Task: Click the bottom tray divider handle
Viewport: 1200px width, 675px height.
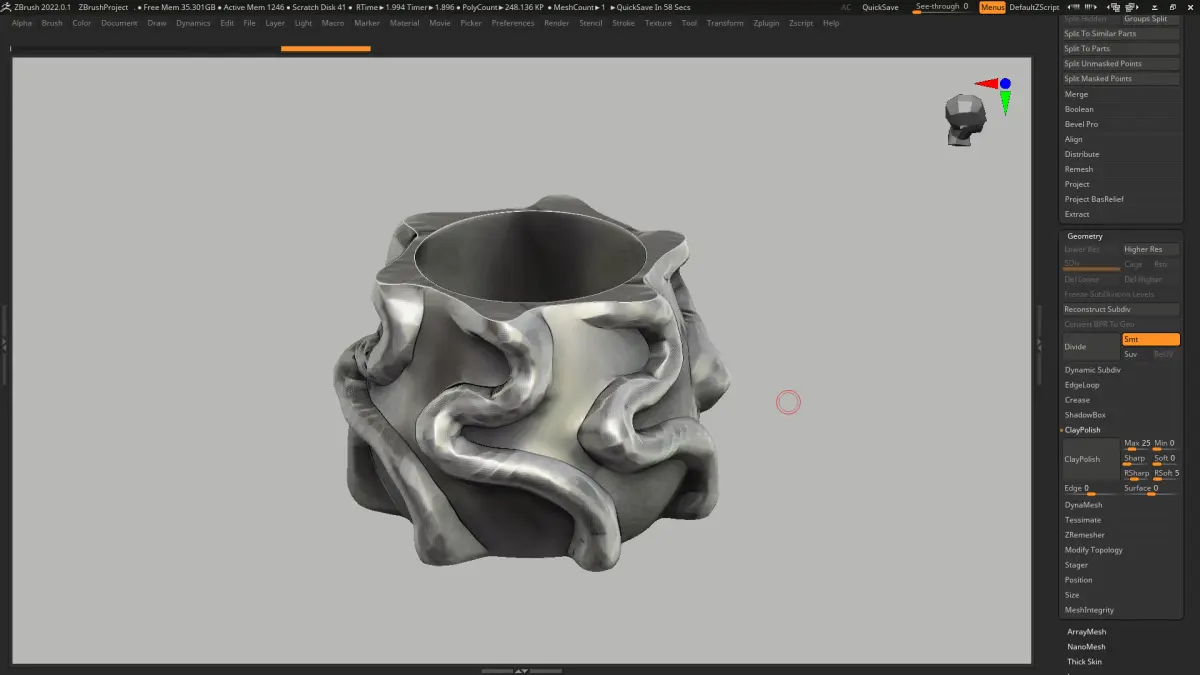Action: coord(520,670)
